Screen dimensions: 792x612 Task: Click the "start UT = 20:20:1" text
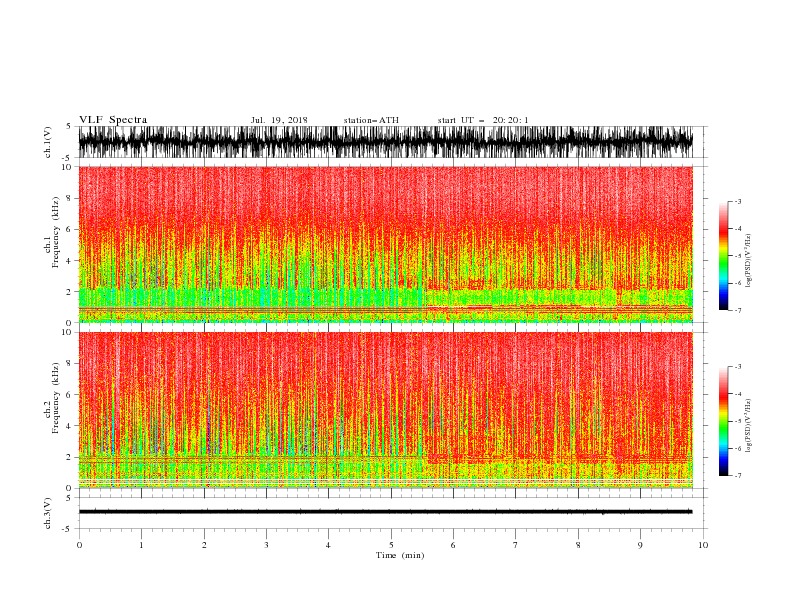483,120
